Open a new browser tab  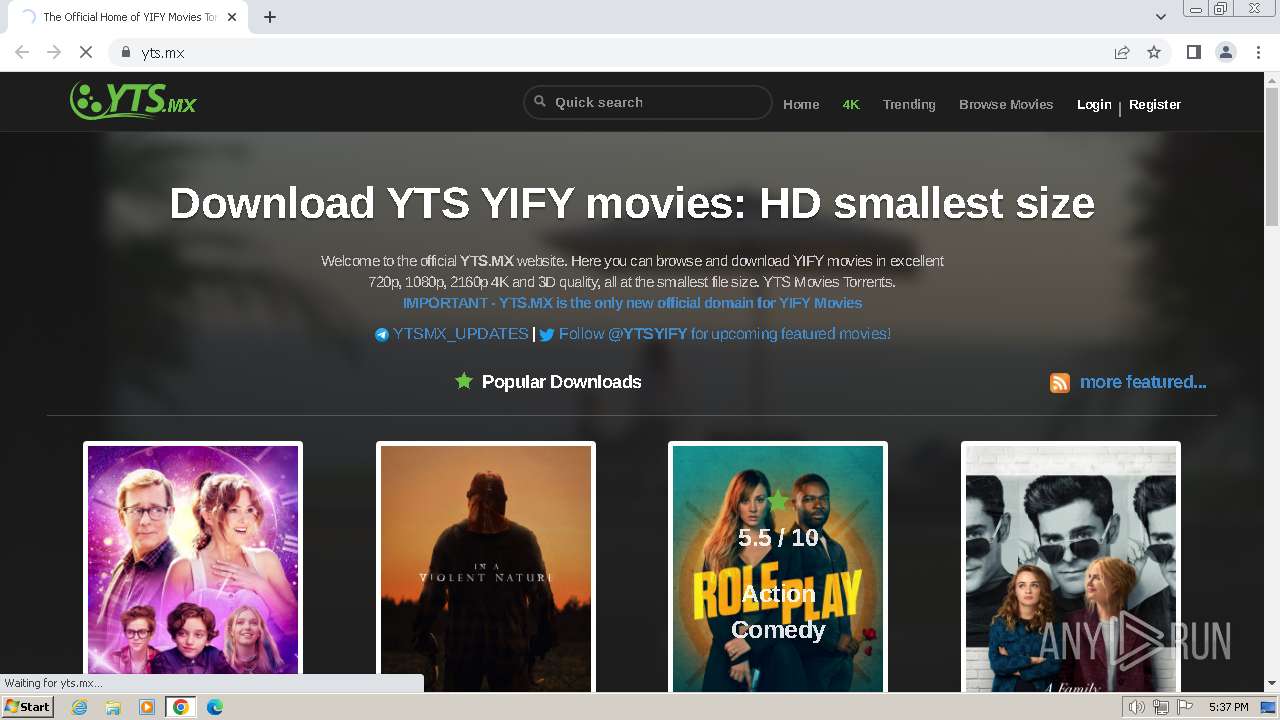point(270,17)
